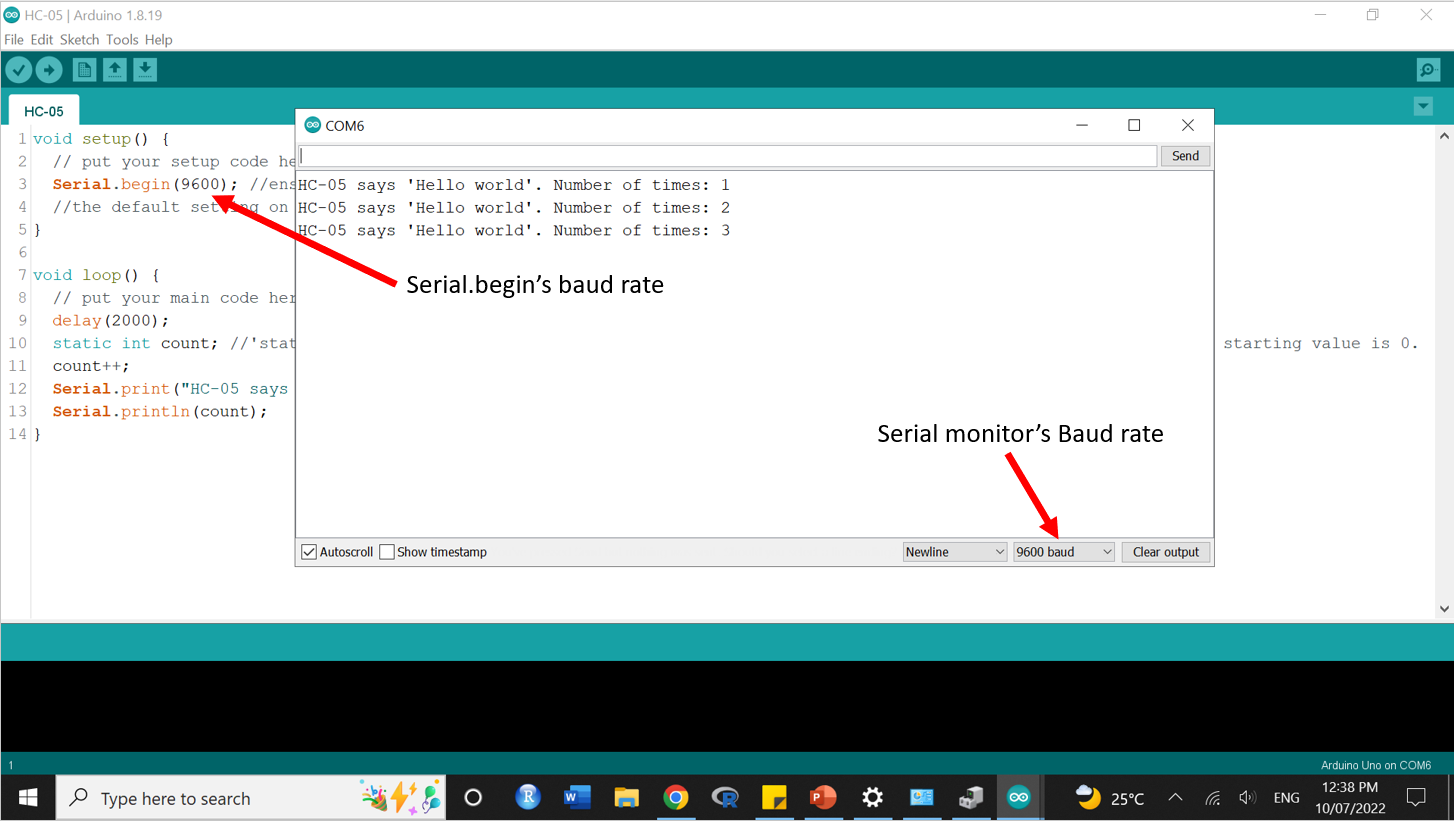Viewport: 1454px width, 821px height.
Task: Open the Photos-style taskbar app icon
Action: click(x=921, y=798)
